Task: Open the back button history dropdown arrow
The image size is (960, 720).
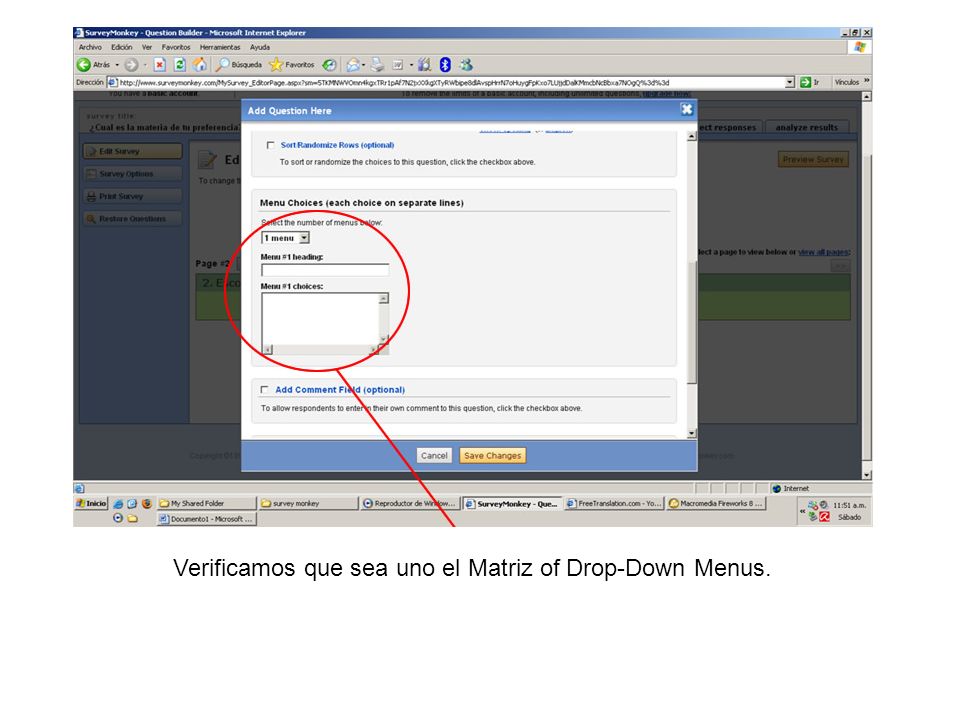Action: tap(117, 65)
